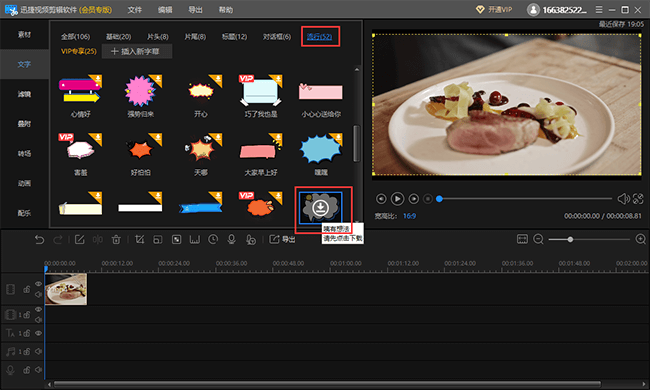Zoom out the timeline with minus magnifier
This screenshot has height=390, width=650.
538,239
